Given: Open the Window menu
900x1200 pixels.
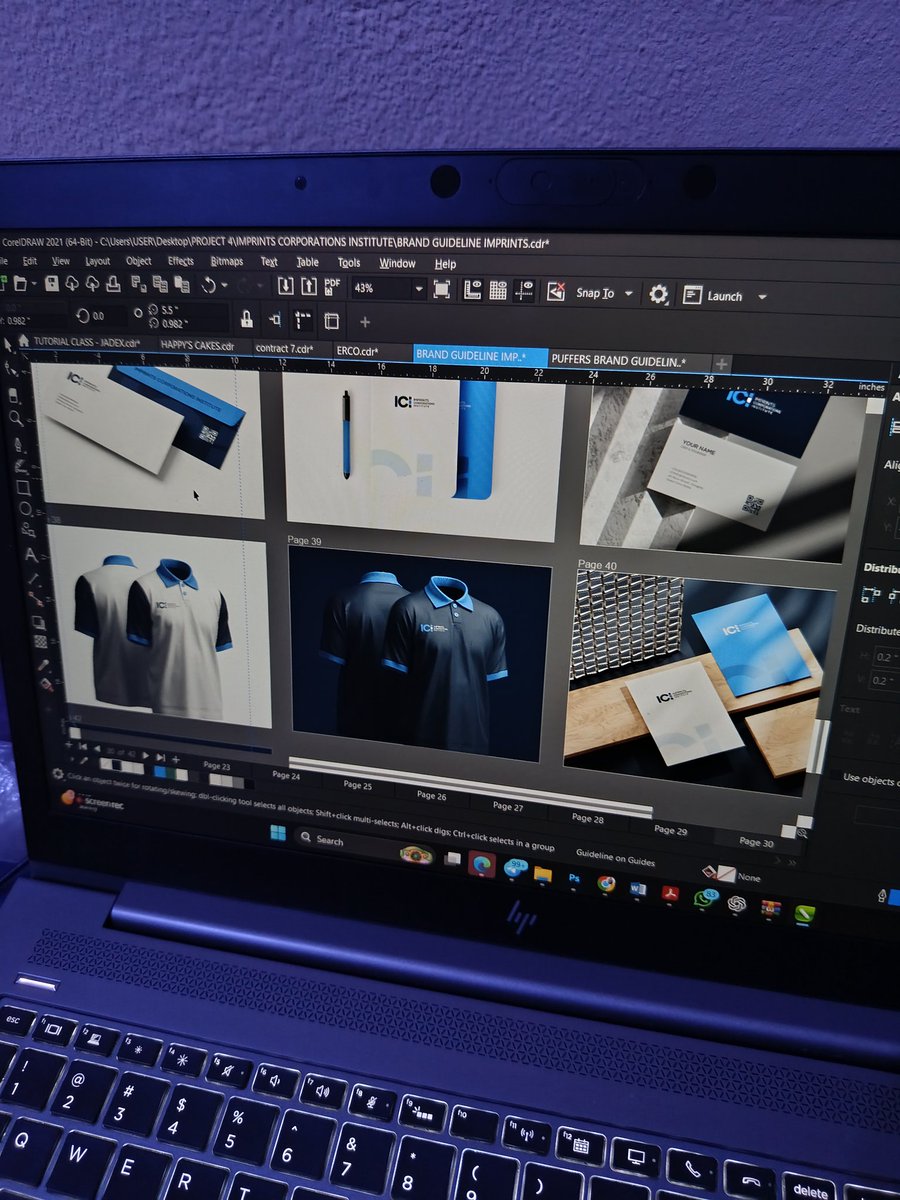Looking at the screenshot, I should pos(397,263).
